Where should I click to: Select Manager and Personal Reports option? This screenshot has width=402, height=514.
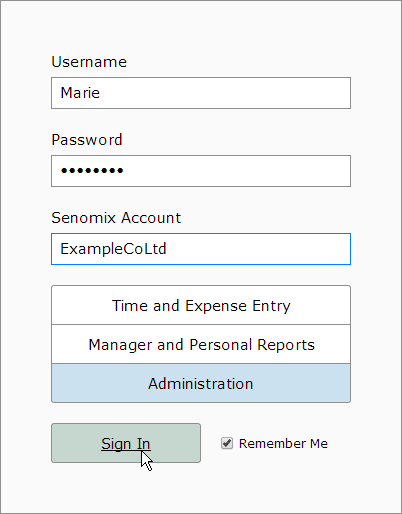pyautogui.click(x=201, y=344)
